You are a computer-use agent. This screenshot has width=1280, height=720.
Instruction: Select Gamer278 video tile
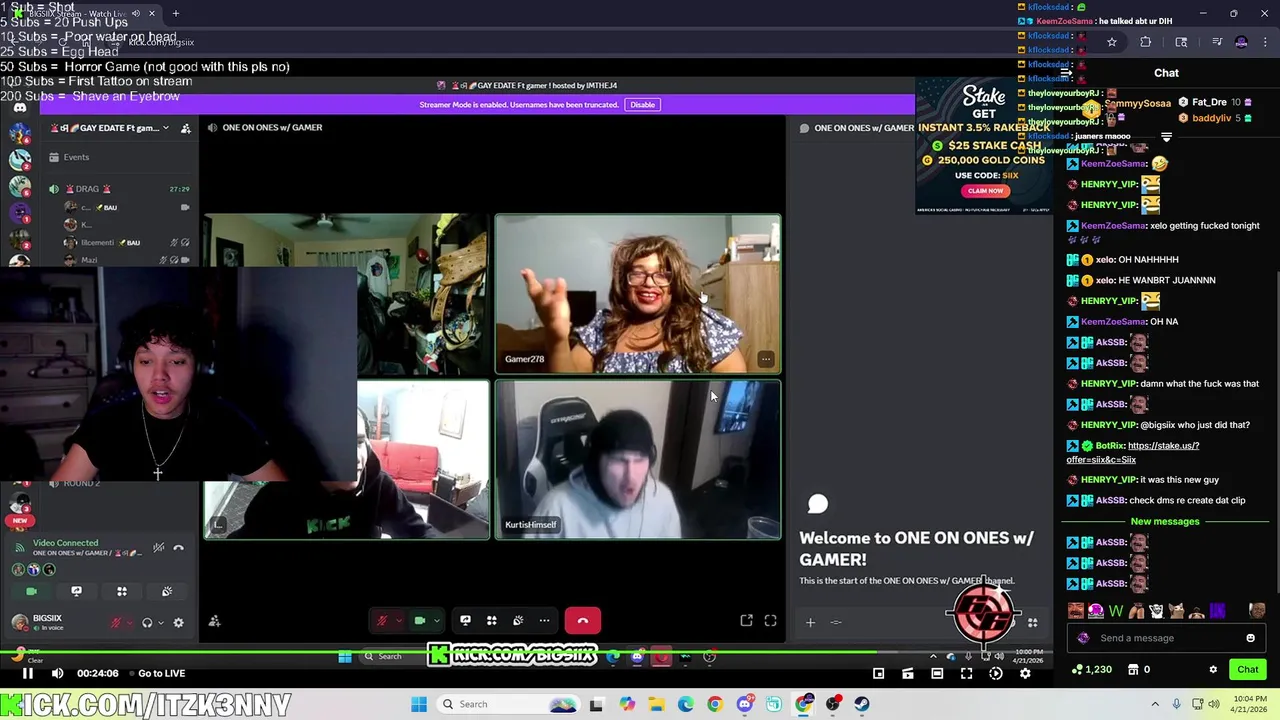[638, 294]
